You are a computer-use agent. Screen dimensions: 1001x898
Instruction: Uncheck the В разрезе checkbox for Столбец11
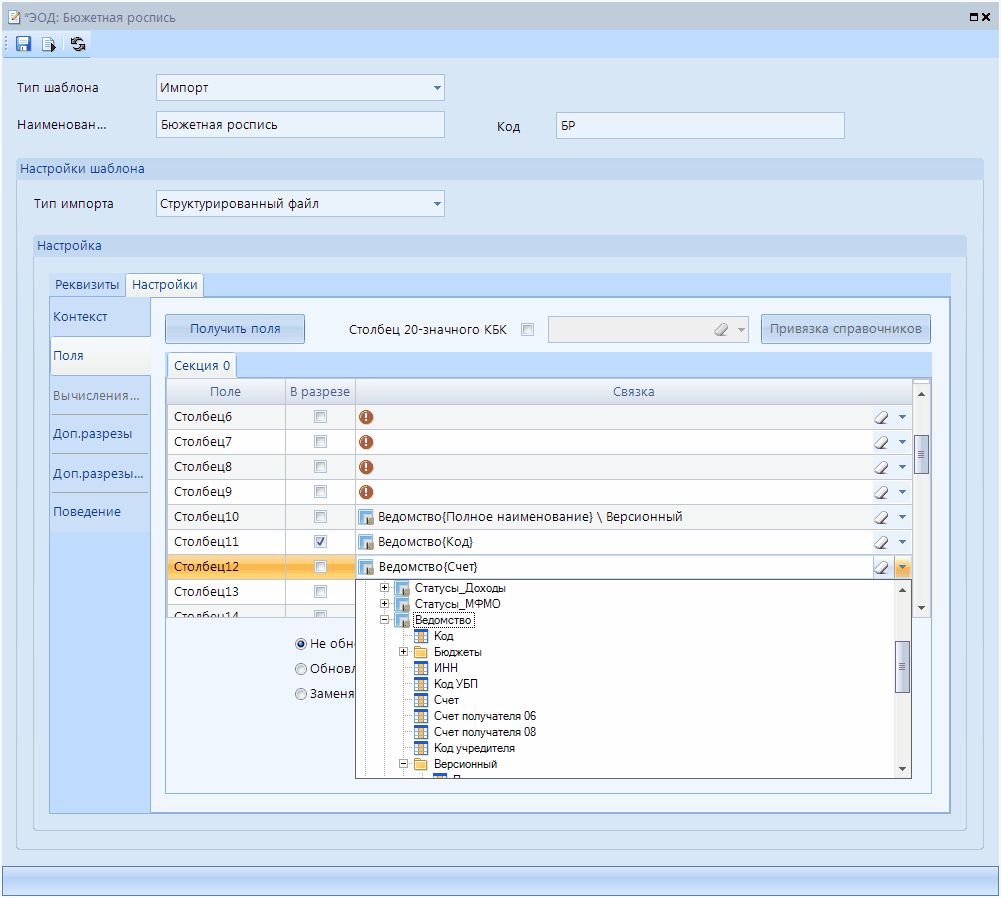click(320, 542)
